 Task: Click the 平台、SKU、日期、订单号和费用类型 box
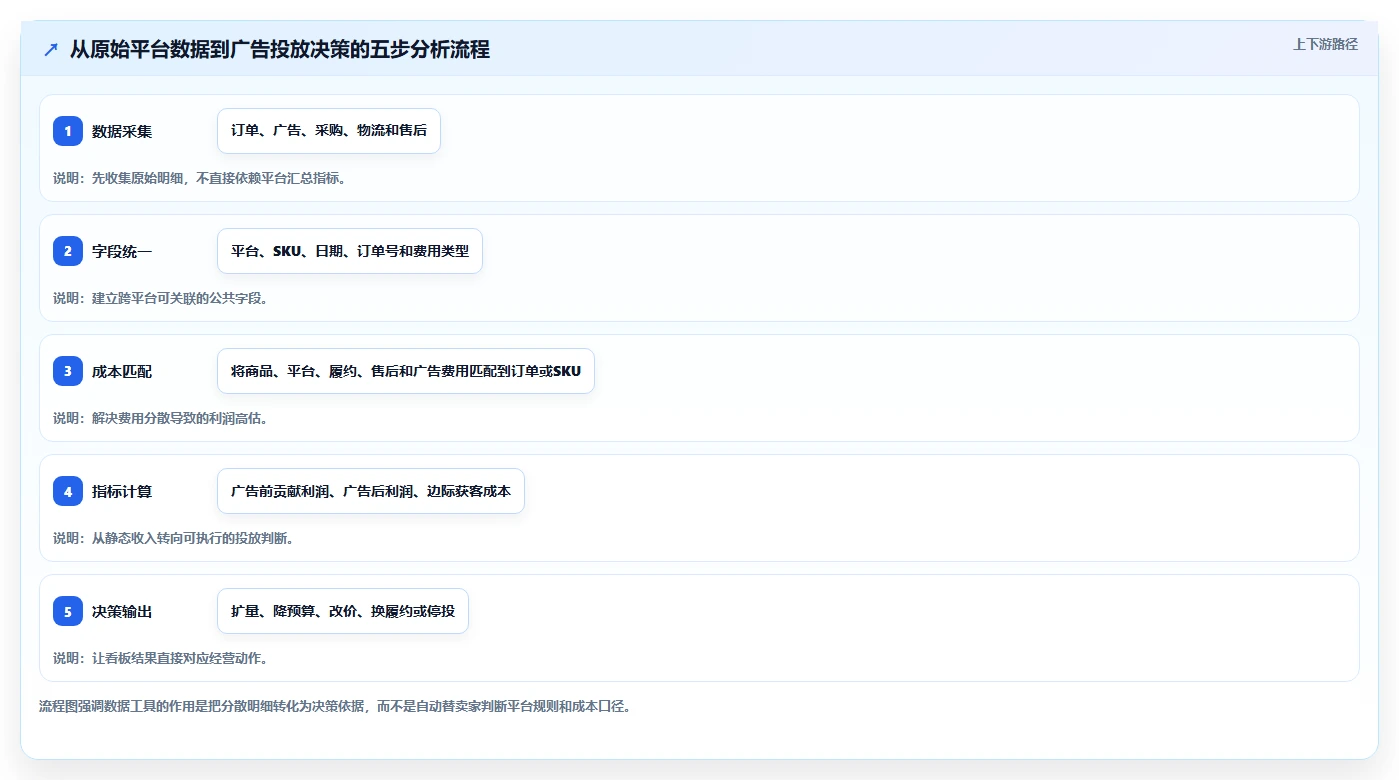[350, 251]
